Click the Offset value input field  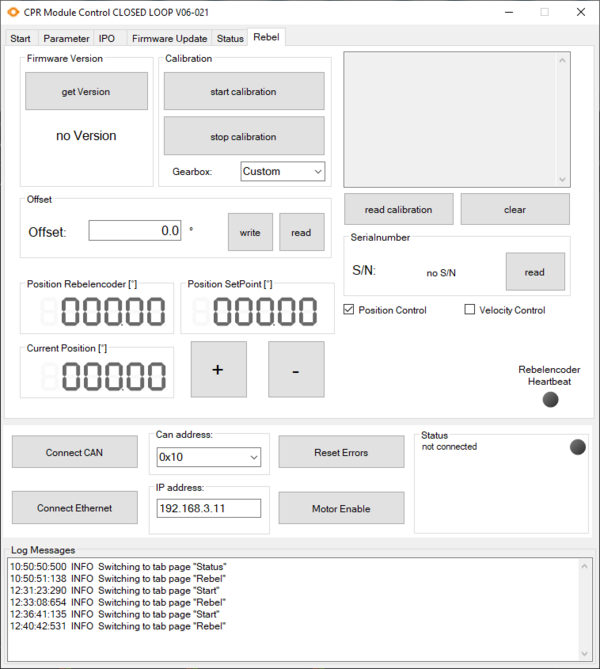(135, 231)
